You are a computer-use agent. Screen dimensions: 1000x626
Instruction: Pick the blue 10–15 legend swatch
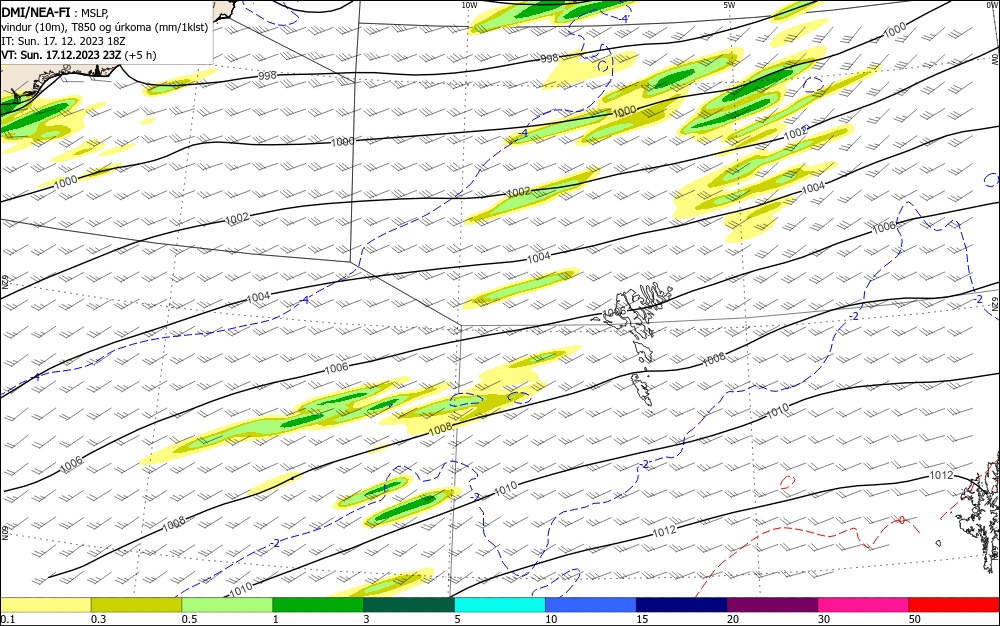click(x=591, y=605)
